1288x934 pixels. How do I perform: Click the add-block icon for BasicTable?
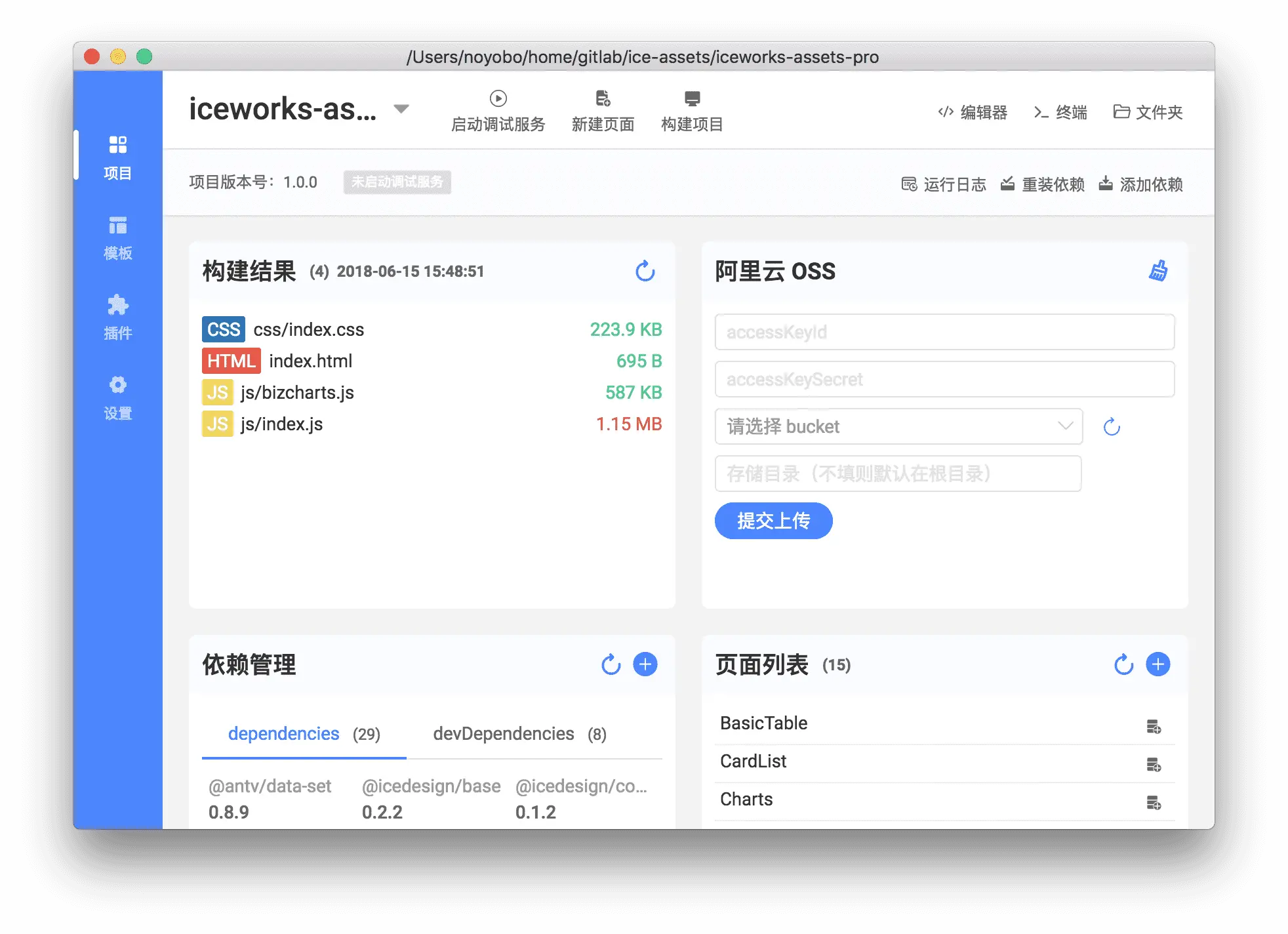(1154, 727)
